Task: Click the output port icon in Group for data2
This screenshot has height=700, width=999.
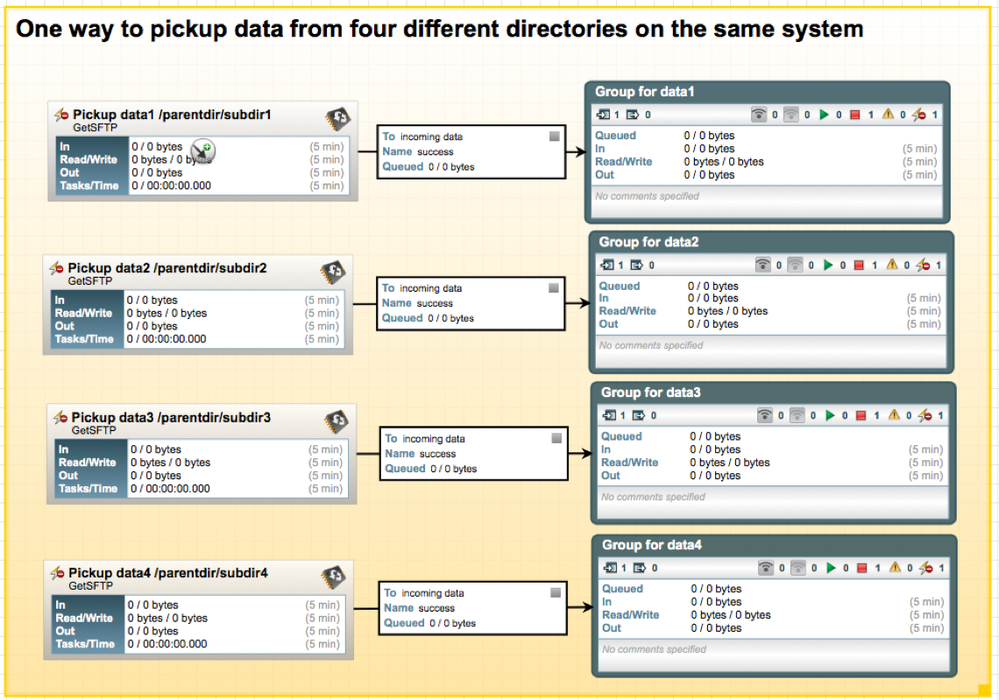Action: [638, 265]
